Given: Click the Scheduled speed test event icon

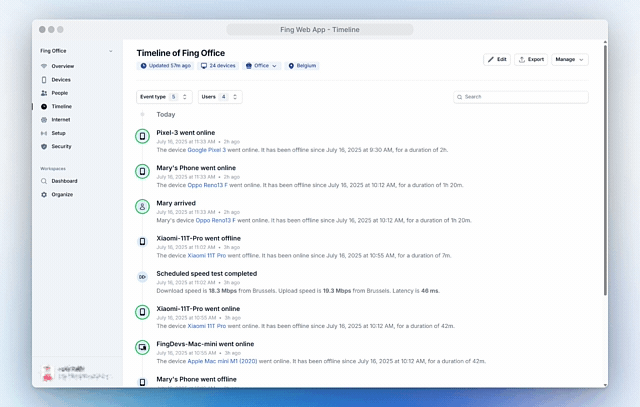Looking at the screenshot, I should tap(142, 277).
